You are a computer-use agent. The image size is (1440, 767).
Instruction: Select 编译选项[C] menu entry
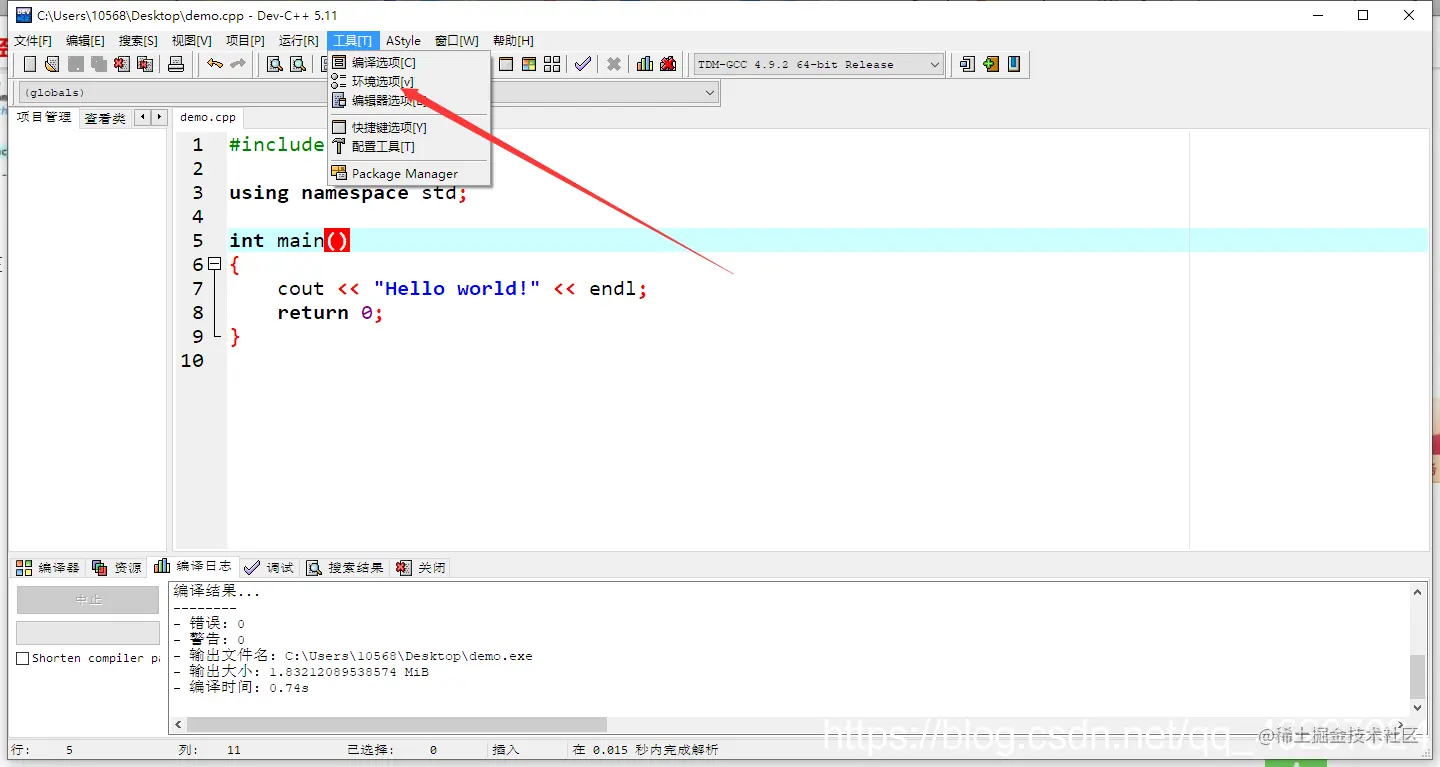(409, 62)
